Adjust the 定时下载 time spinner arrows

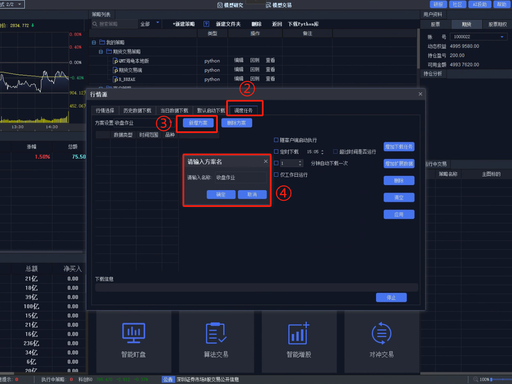[x=322, y=152]
